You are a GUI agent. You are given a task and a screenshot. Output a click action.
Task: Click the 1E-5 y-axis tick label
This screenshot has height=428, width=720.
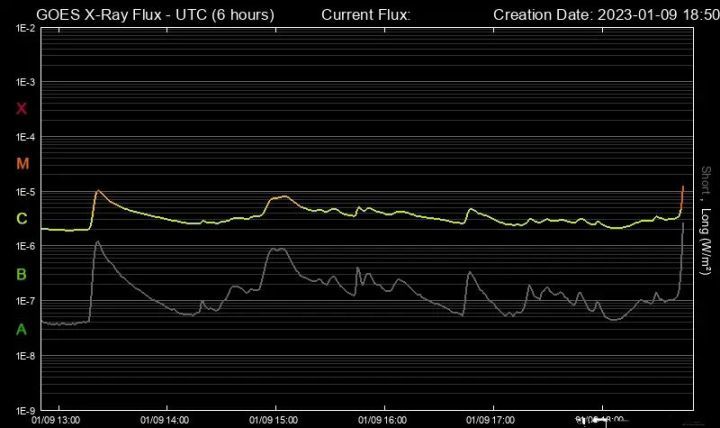coord(25,192)
